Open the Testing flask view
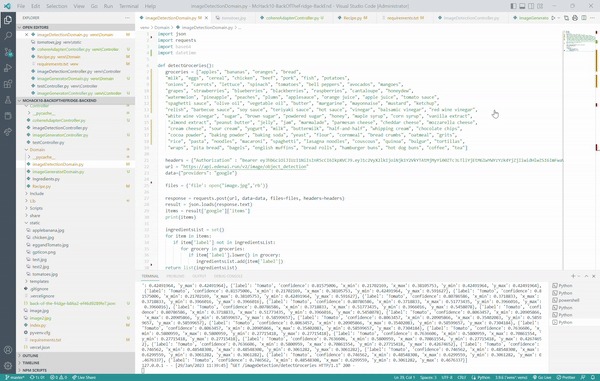The height and width of the screenshot is (381, 600). tap(8, 100)
